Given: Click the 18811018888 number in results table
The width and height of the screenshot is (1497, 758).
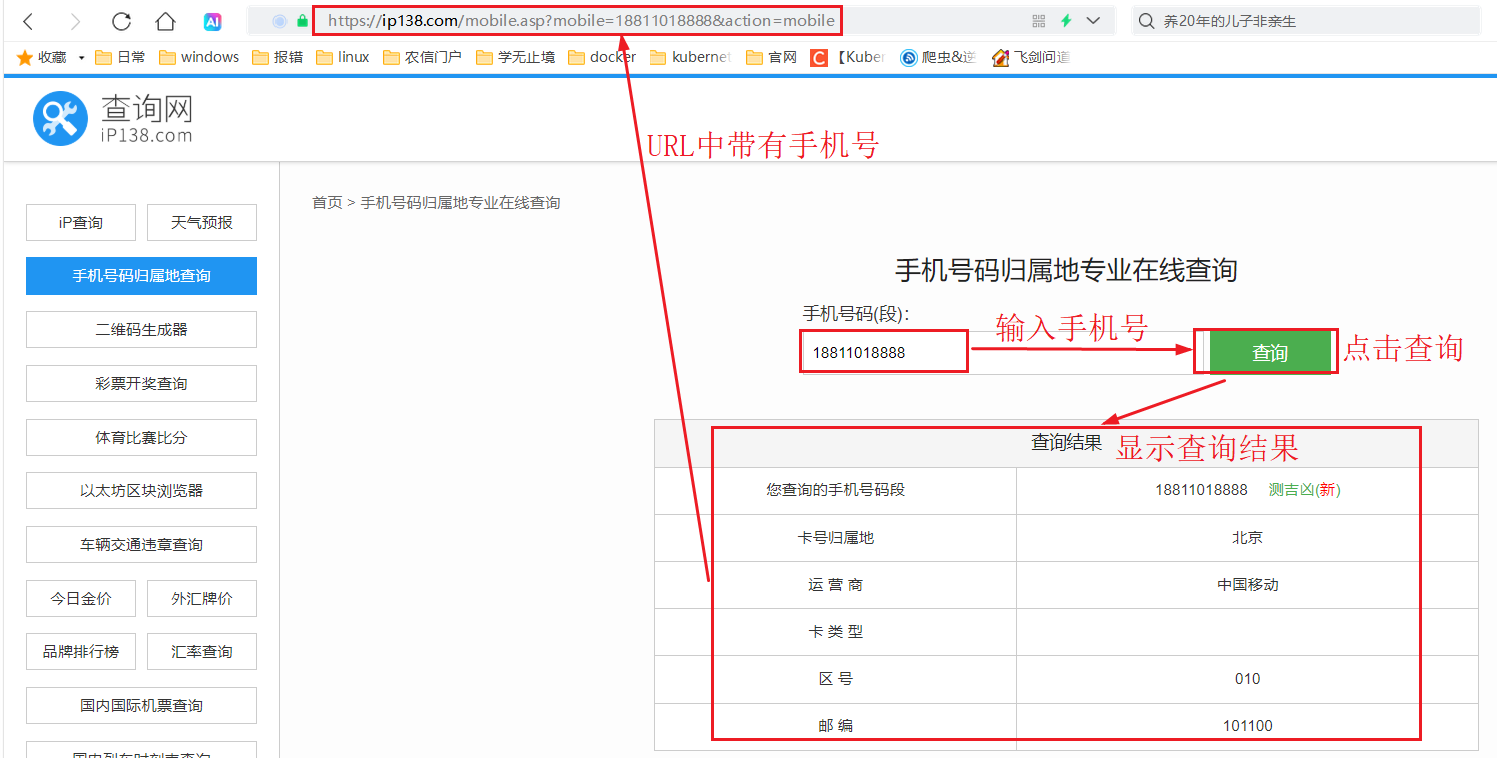Looking at the screenshot, I should pos(1201,490).
